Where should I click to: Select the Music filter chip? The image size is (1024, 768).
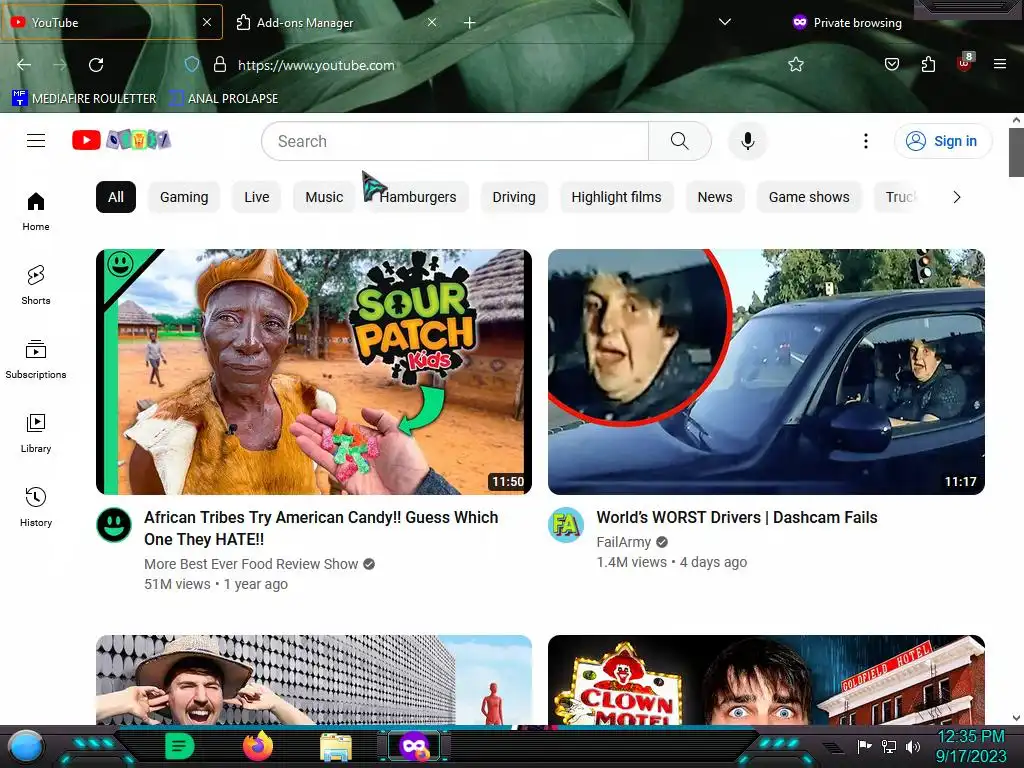tap(324, 197)
